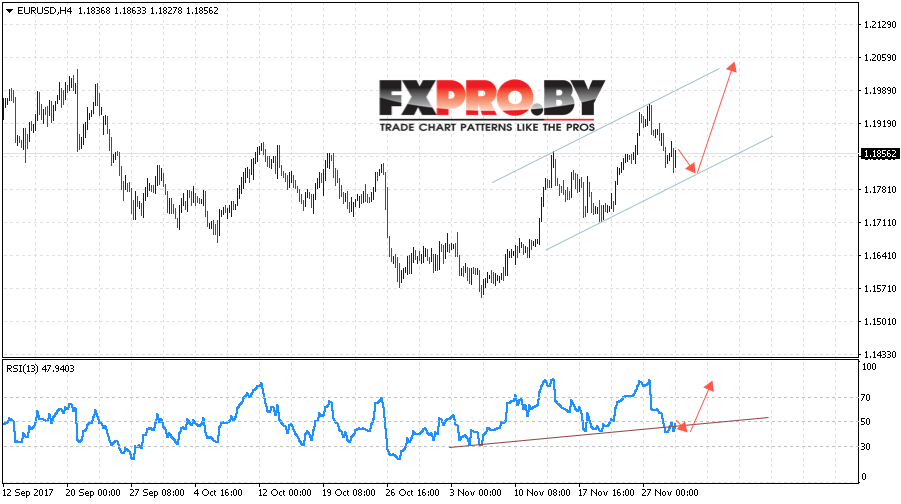
Task: Click price scale value 1.15710
Action: coord(880,288)
